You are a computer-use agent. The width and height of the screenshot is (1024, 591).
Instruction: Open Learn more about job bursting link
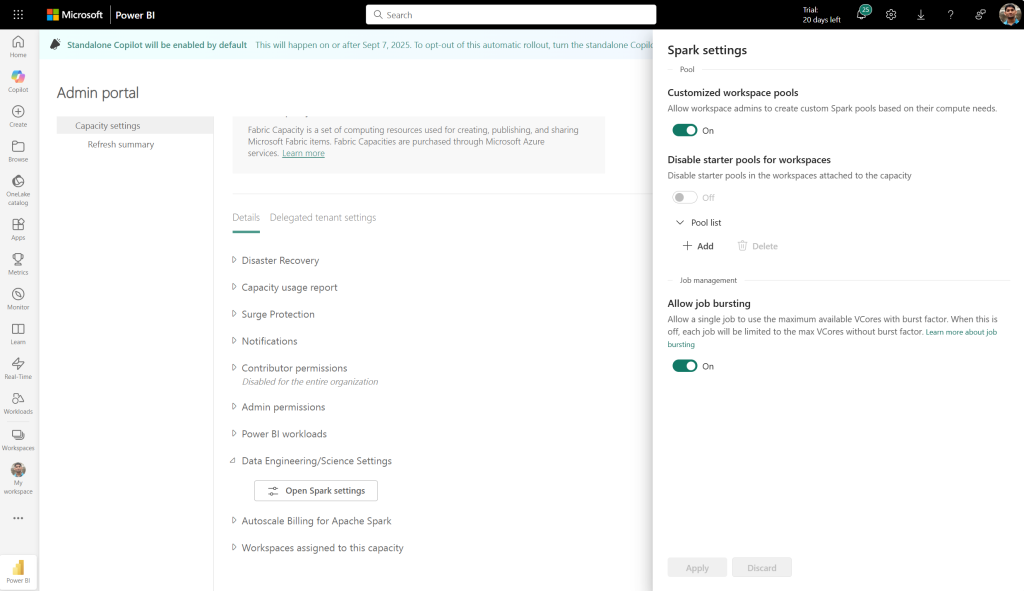click(960, 332)
